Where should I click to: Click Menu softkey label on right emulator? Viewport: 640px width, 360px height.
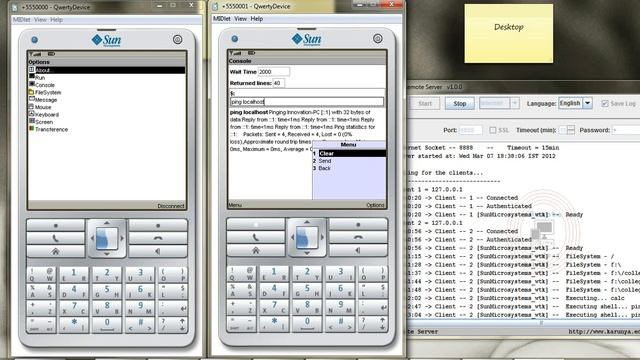pyautogui.click(x=235, y=205)
